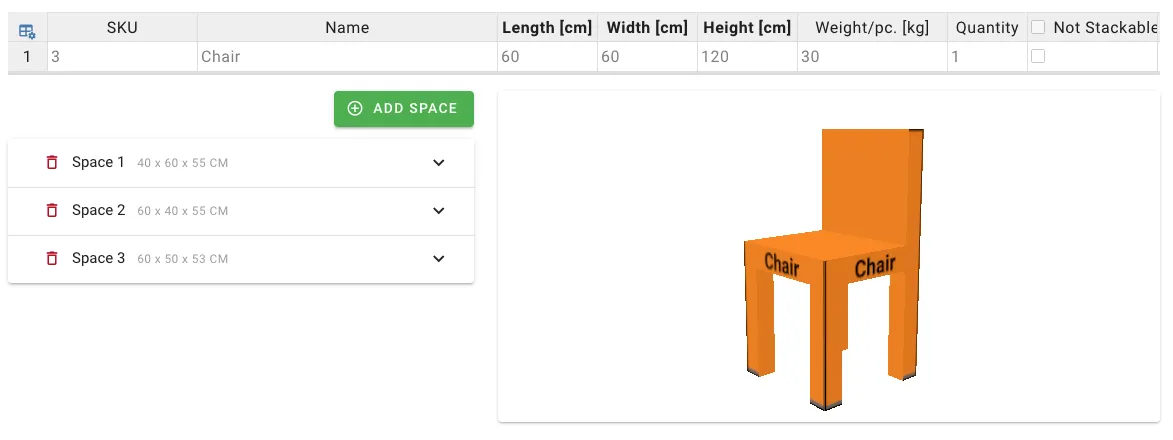
Task: Delete Space 2 with its trash icon
Action: pyautogui.click(x=52, y=211)
